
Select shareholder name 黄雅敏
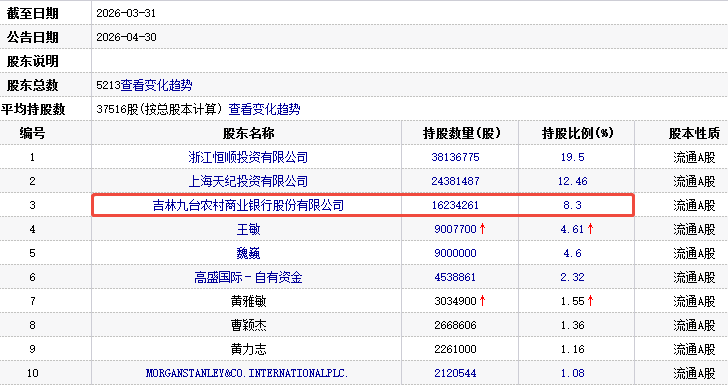tap(248, 302)
